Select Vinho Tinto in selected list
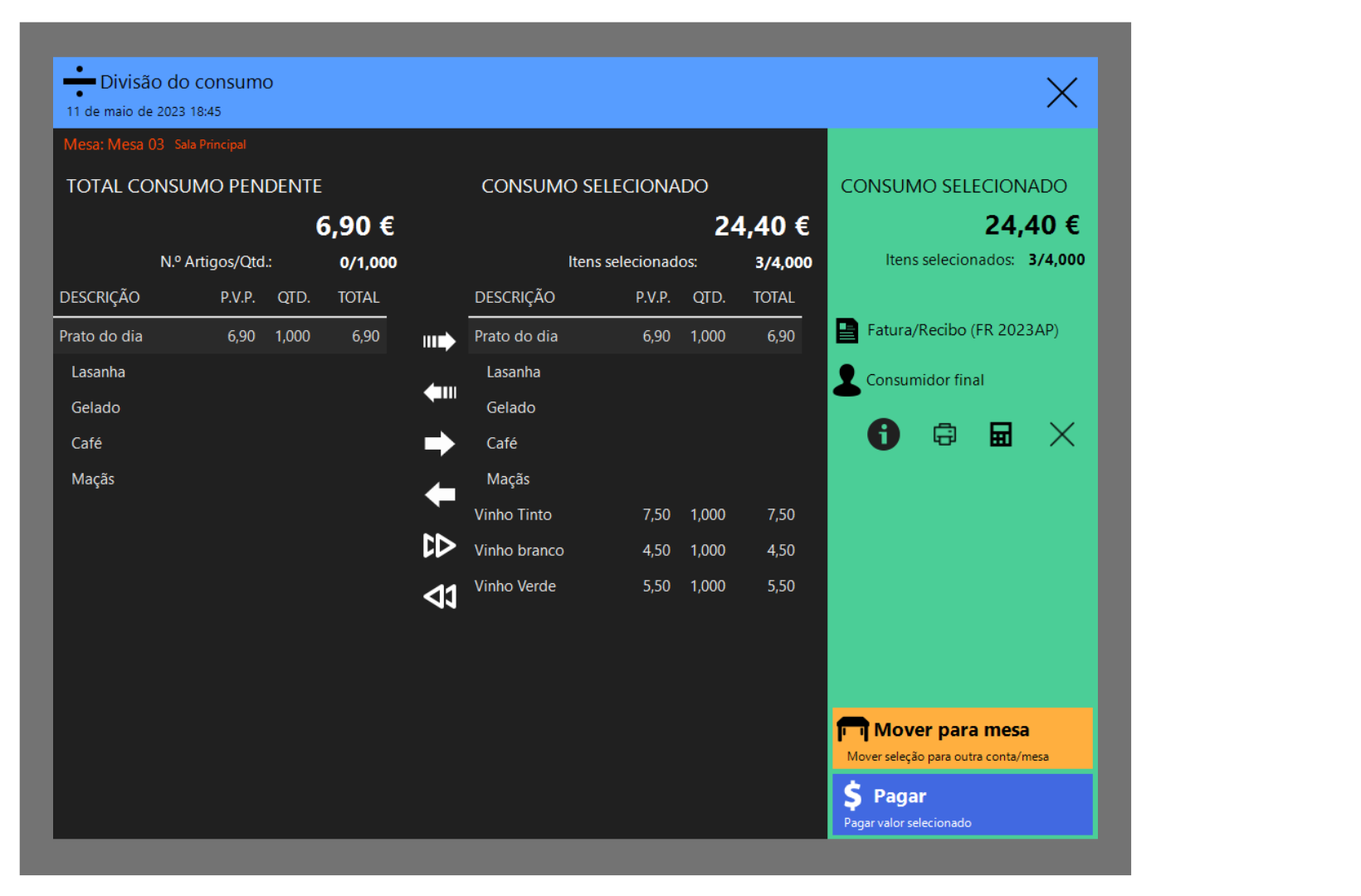 point(634,514)
